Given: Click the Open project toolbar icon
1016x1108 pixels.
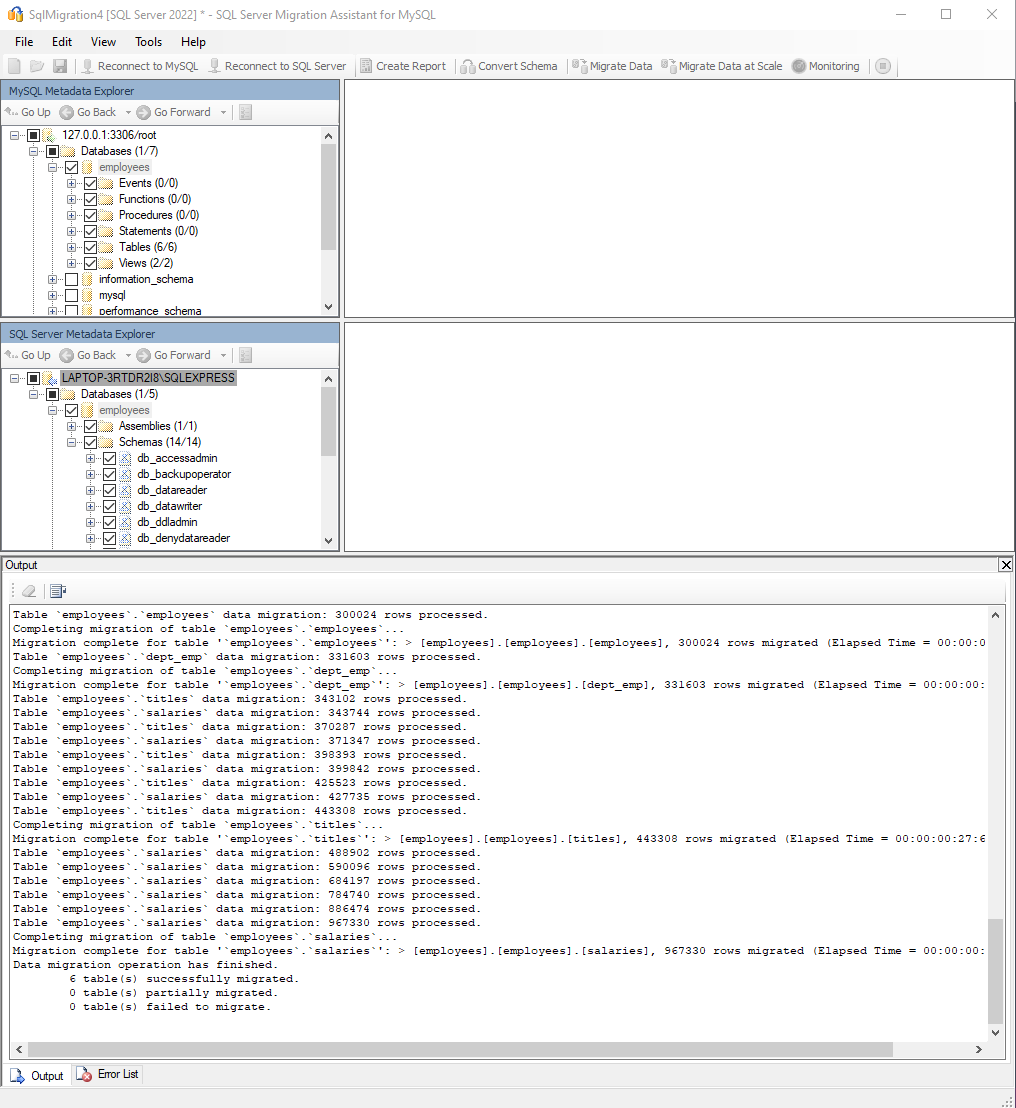Looking at the screenshot, I should (37, 66).
